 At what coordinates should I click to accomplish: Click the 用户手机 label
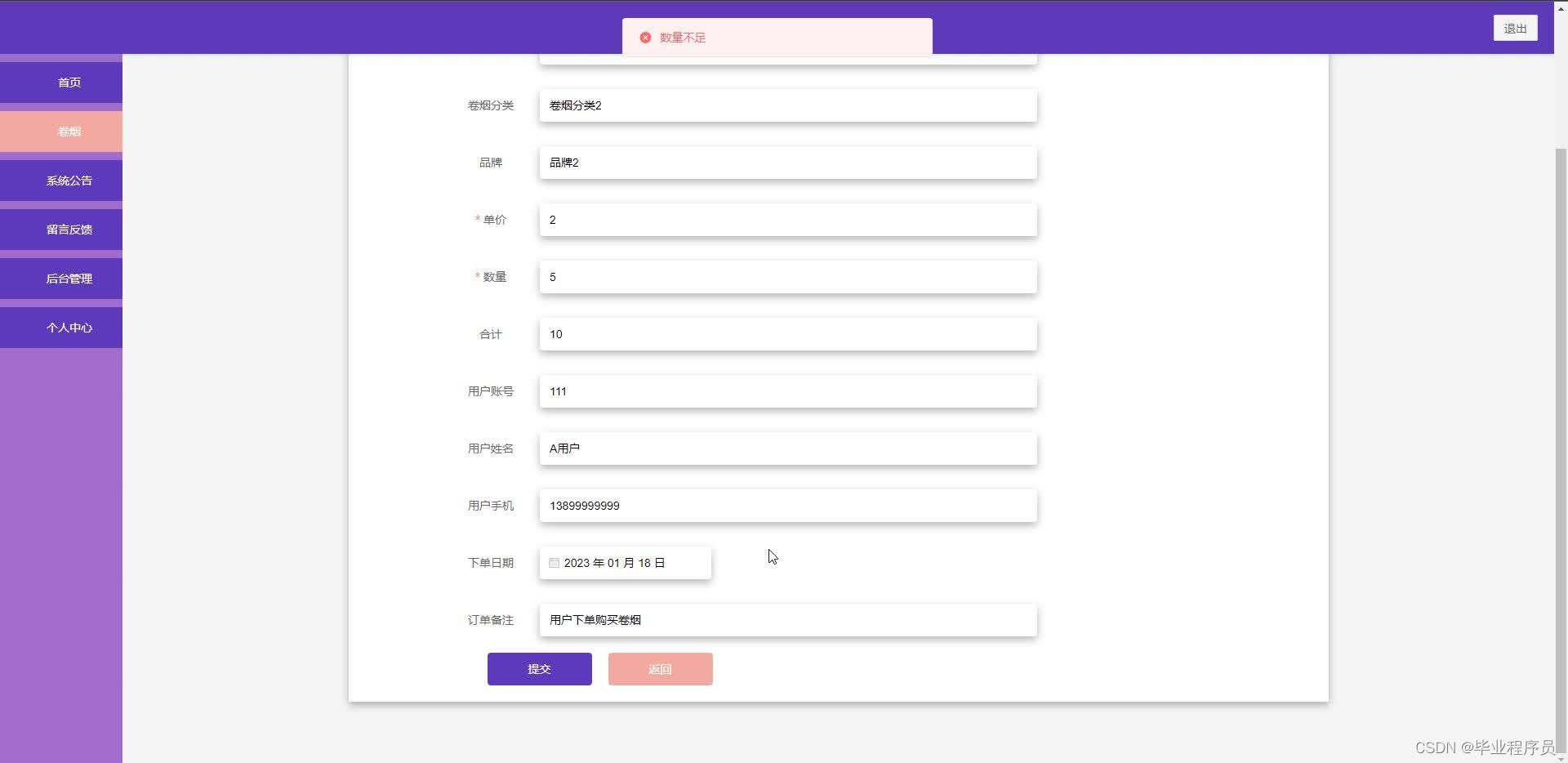pyautogui.click(x=491, y=506)
